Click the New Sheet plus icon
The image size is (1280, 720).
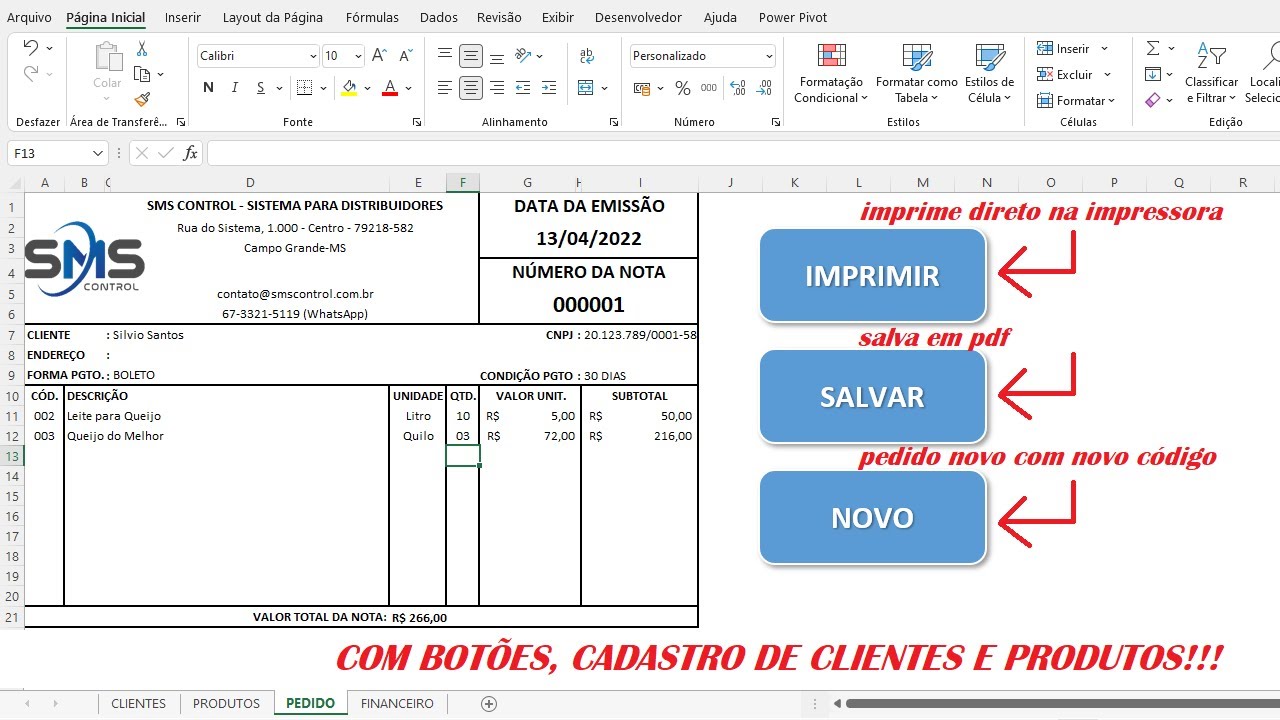489,704
